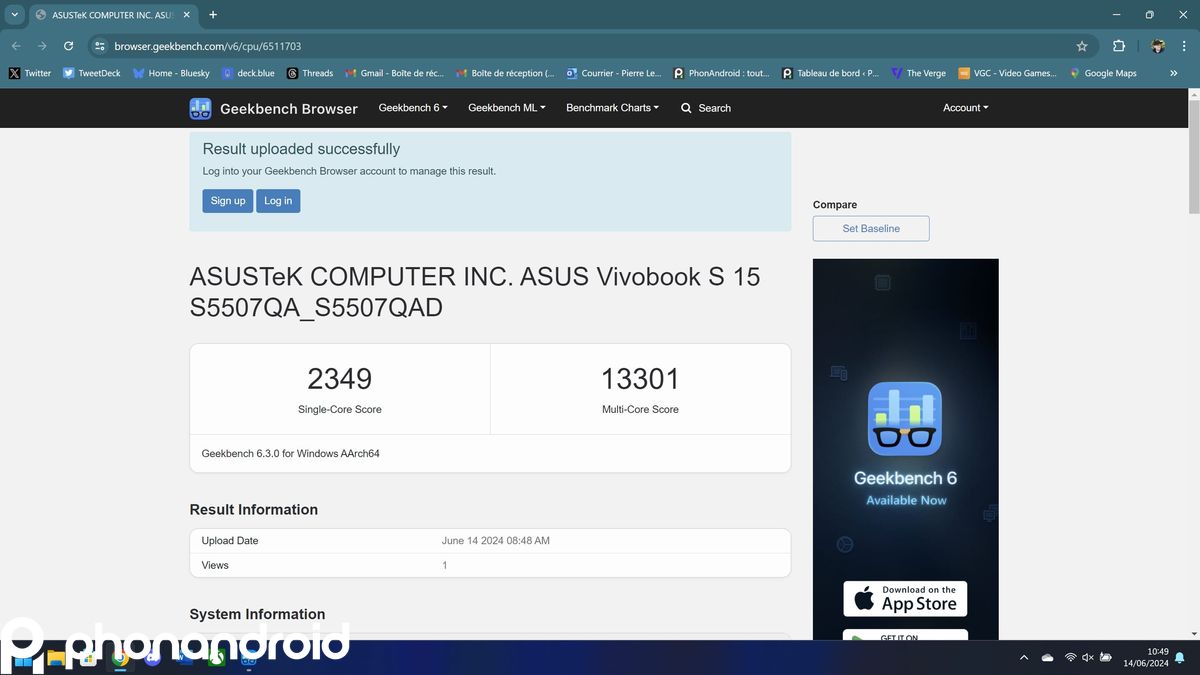Open the Account dropdown menu

(965, 108)
